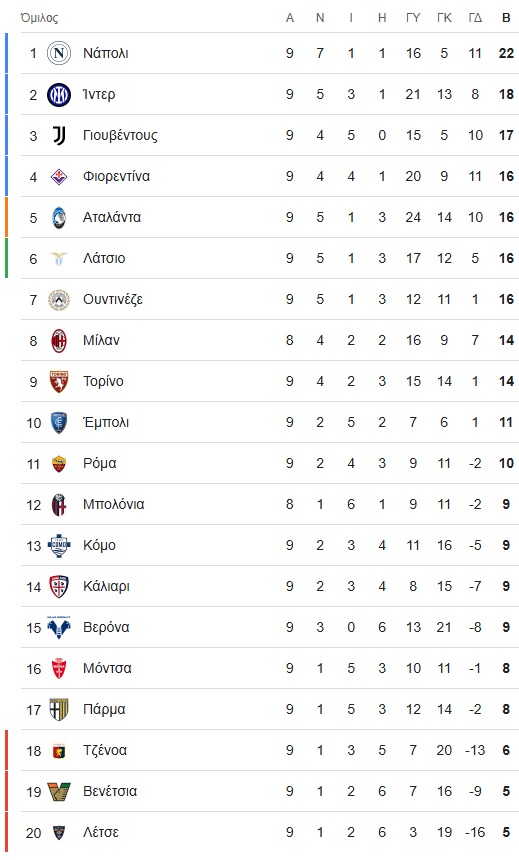Viewport: 519px width, 860px height.
Task: Click the ΓΔ goal difference header
Action: coord(475,18)
